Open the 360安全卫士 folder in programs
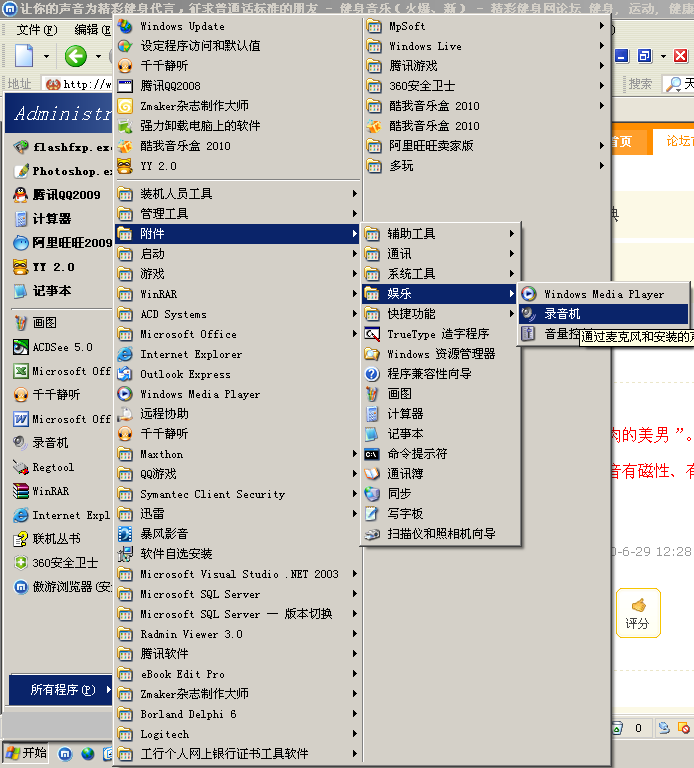 (x=486, y=86)
